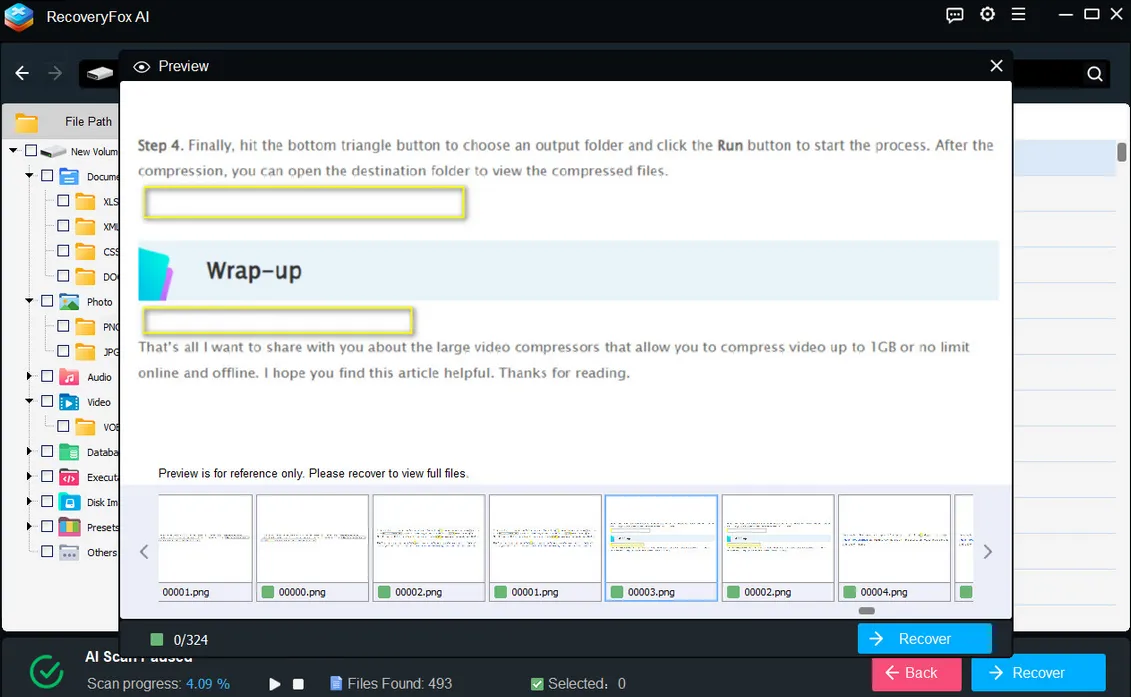Click the search magnifier icon
This screenshot has height=697, width=1131.
[x=1094, y=74]
